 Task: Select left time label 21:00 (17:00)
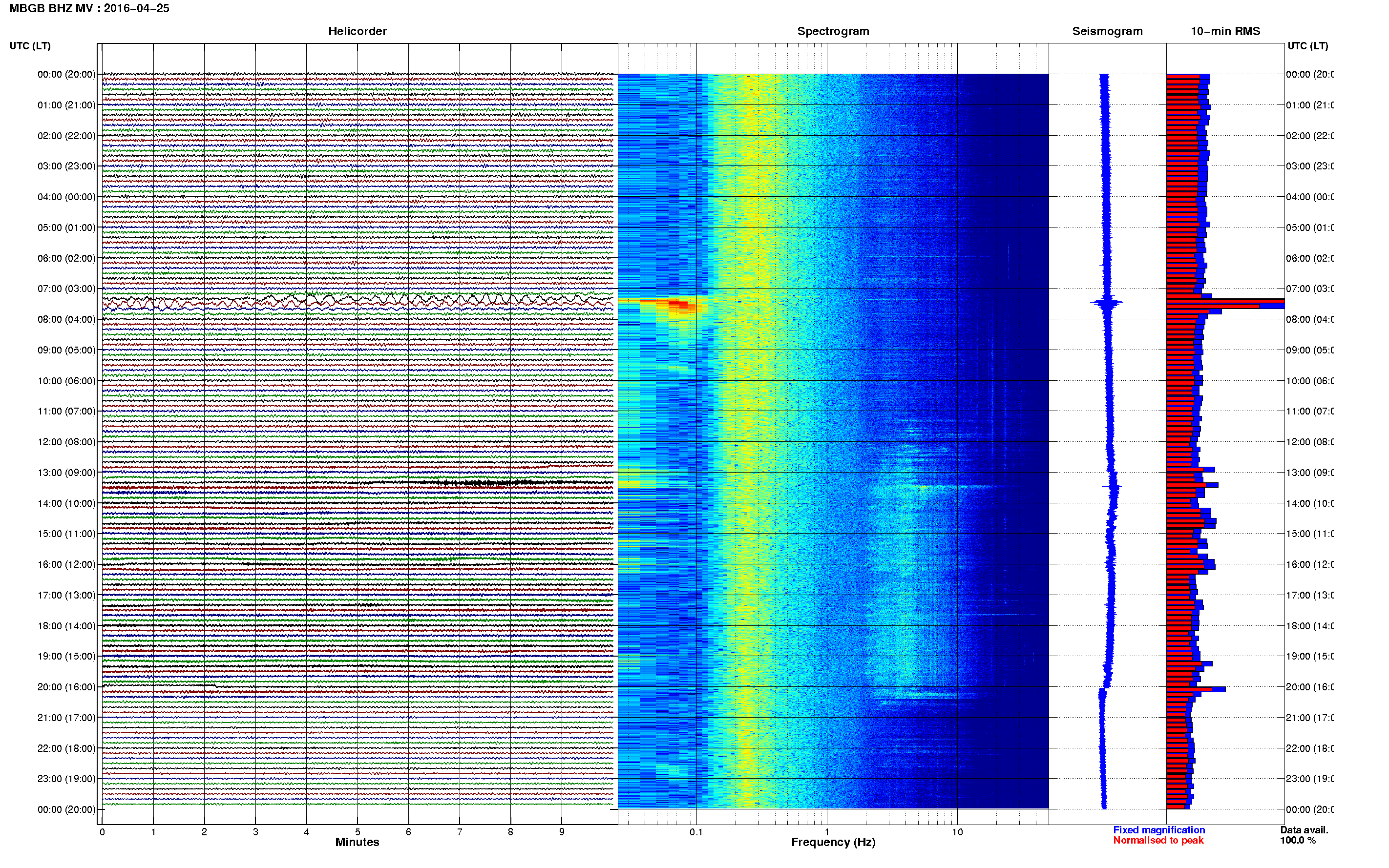(x=66, y=718)
